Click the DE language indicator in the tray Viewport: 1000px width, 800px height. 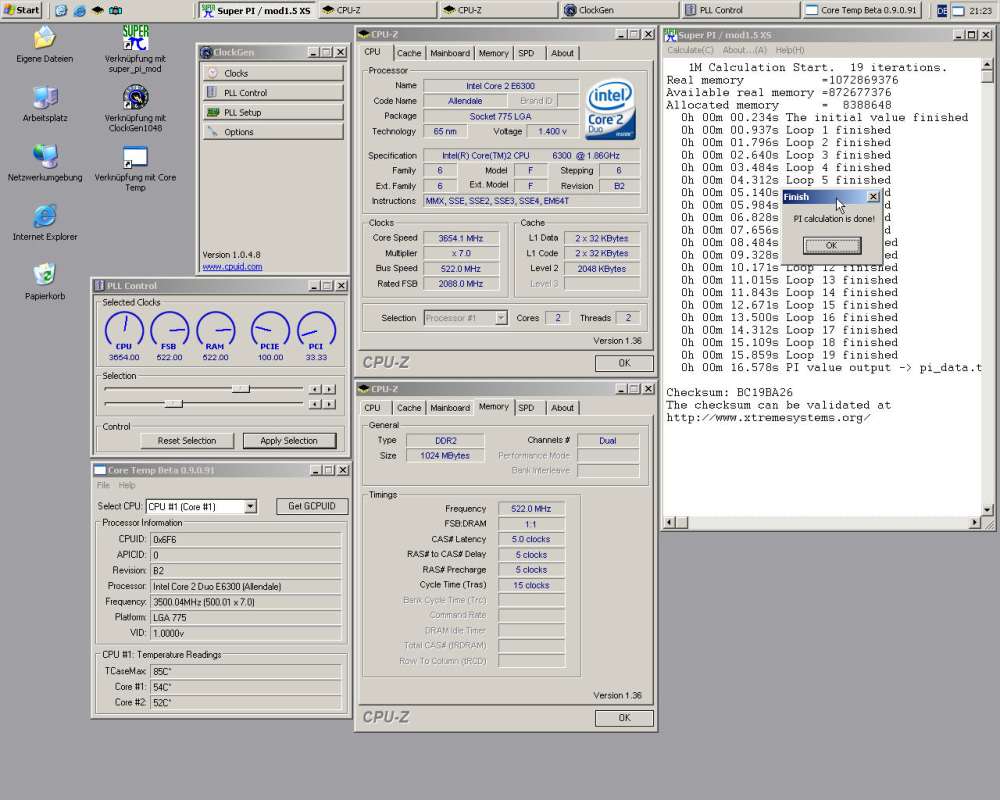[942, 11]
